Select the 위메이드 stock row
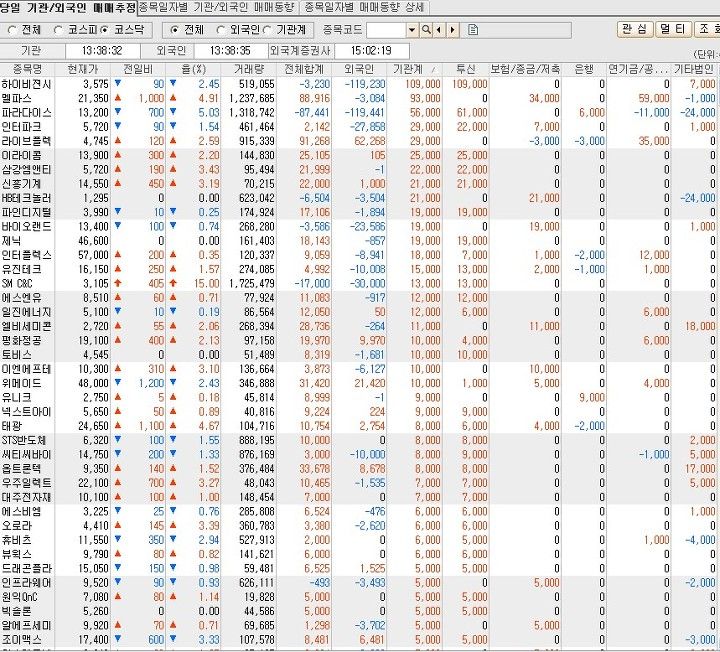The height and width of the screenshot is (652, 720). tap(358, 383)
